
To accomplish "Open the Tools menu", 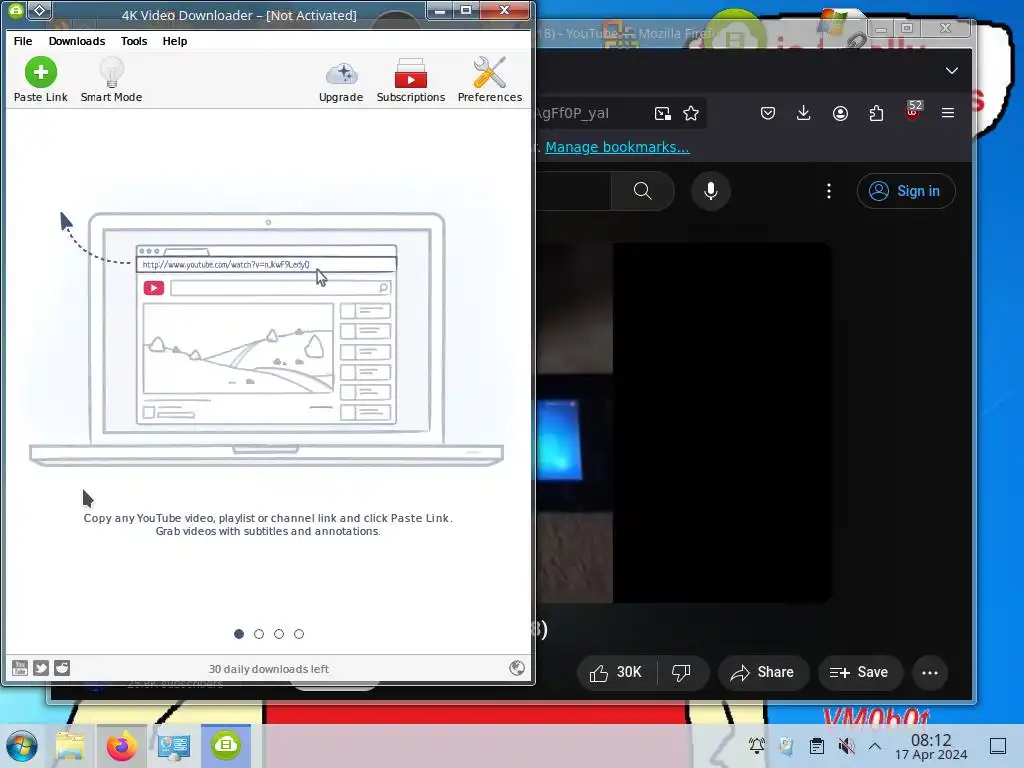I will [134, 40].
